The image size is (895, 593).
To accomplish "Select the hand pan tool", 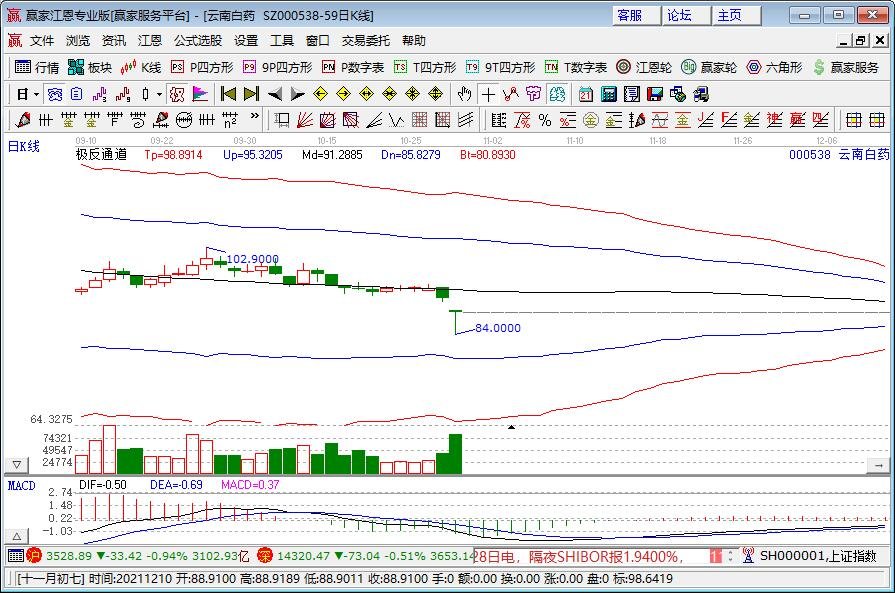I will [464, 94].
